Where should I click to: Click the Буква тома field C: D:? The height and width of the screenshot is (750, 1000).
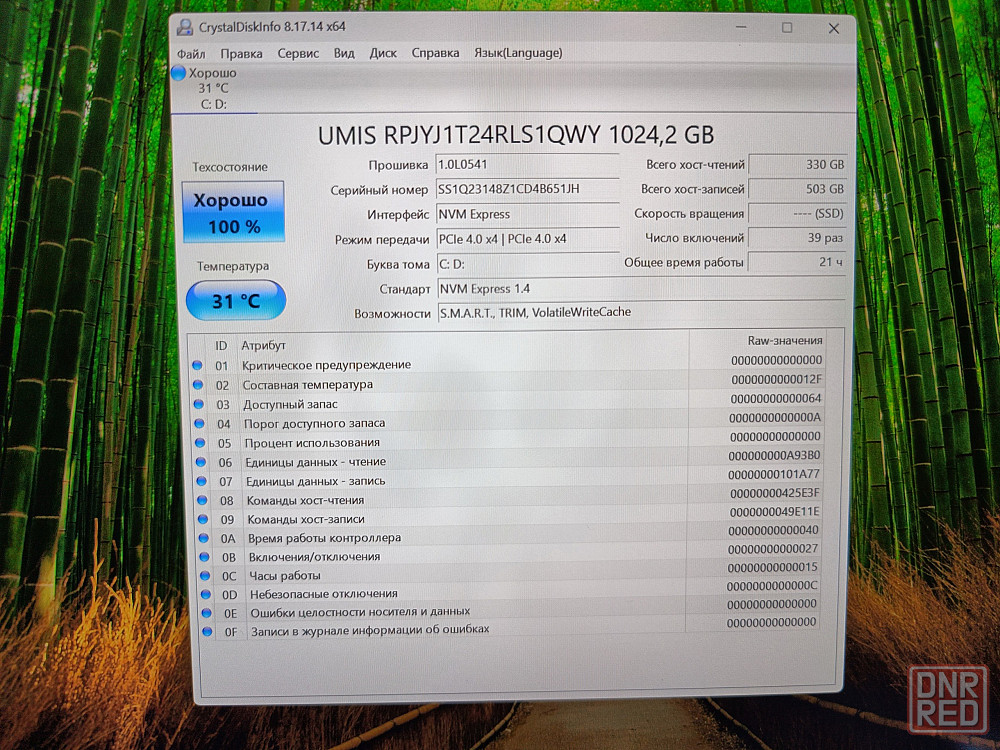(527, 264)
